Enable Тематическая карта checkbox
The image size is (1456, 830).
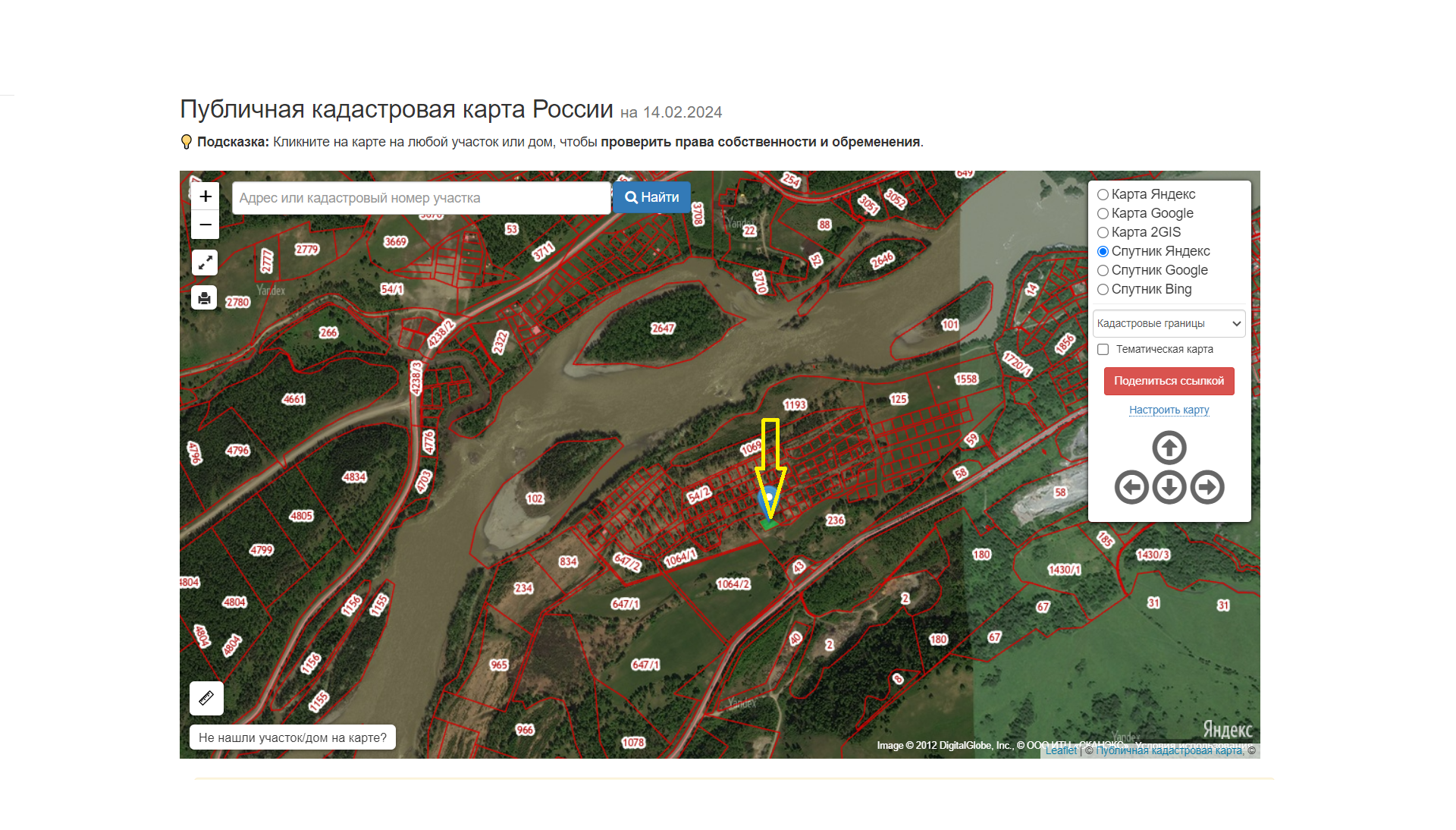coord(1103,350)
